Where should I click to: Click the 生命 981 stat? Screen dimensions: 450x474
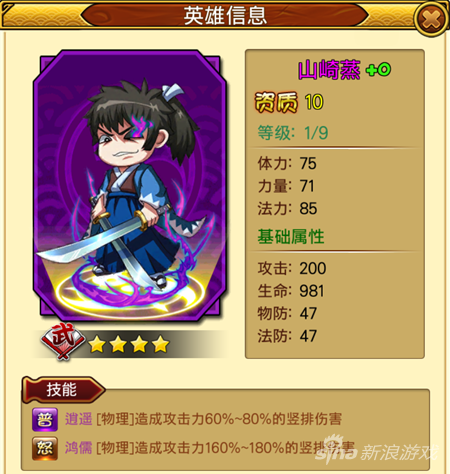coord(291,291)
